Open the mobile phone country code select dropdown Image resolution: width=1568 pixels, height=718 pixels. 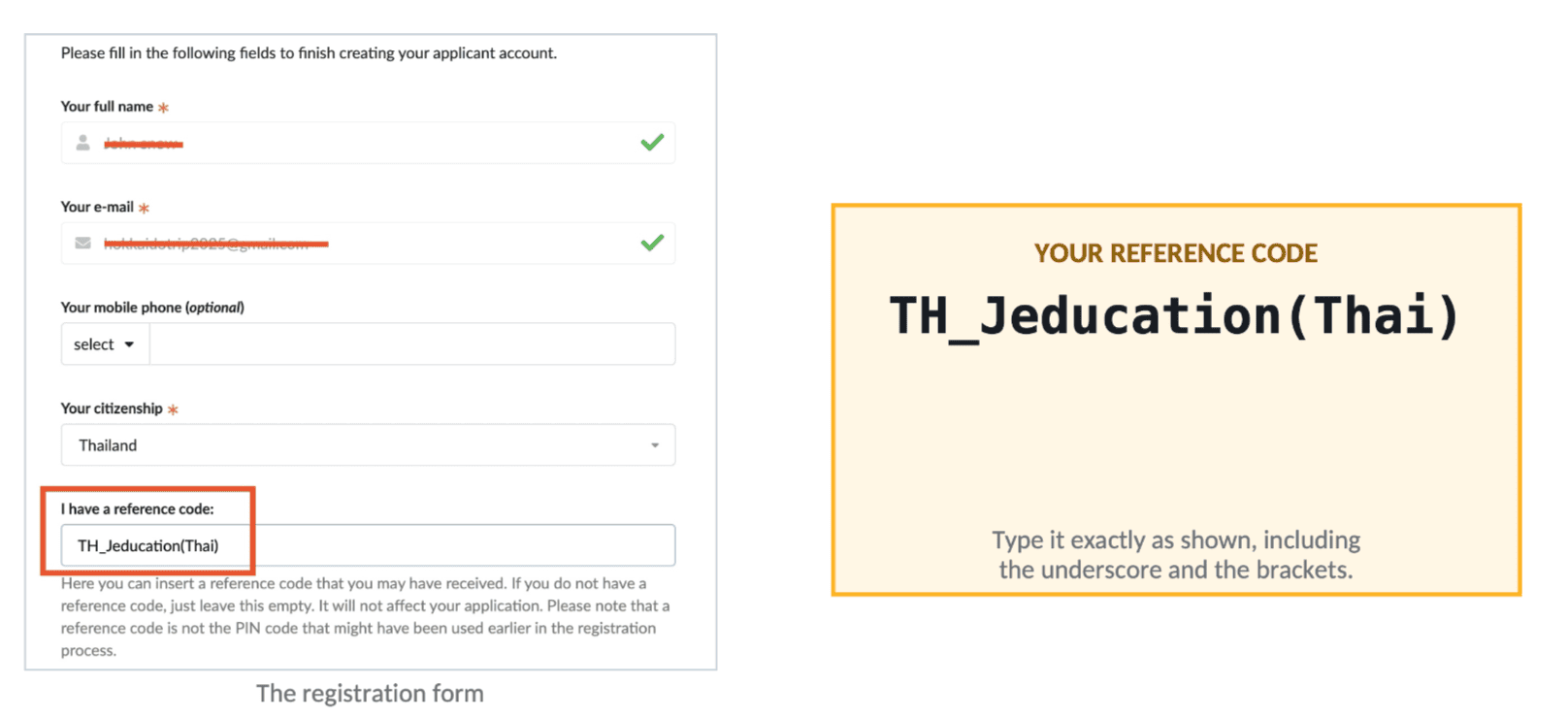click(105, 344)
